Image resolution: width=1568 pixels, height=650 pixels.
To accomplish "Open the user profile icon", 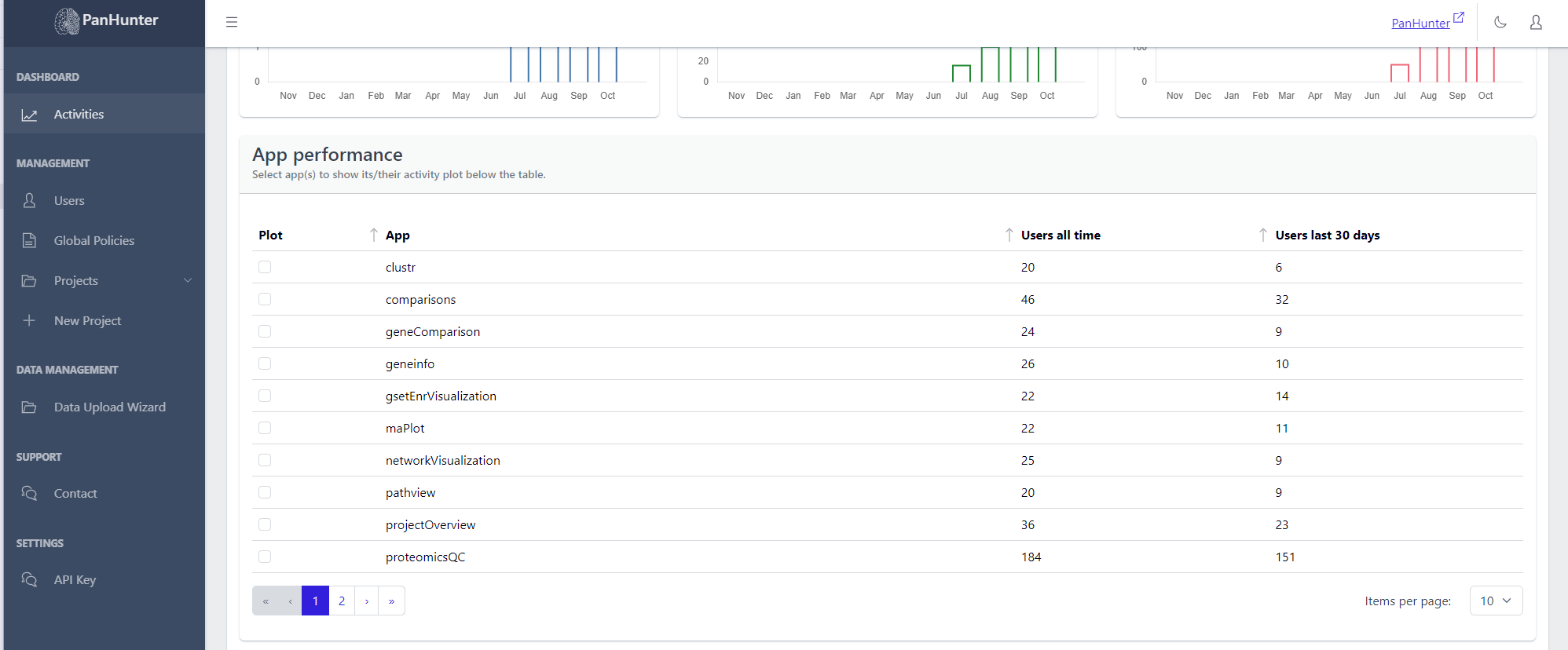I will click(1536, 22).
